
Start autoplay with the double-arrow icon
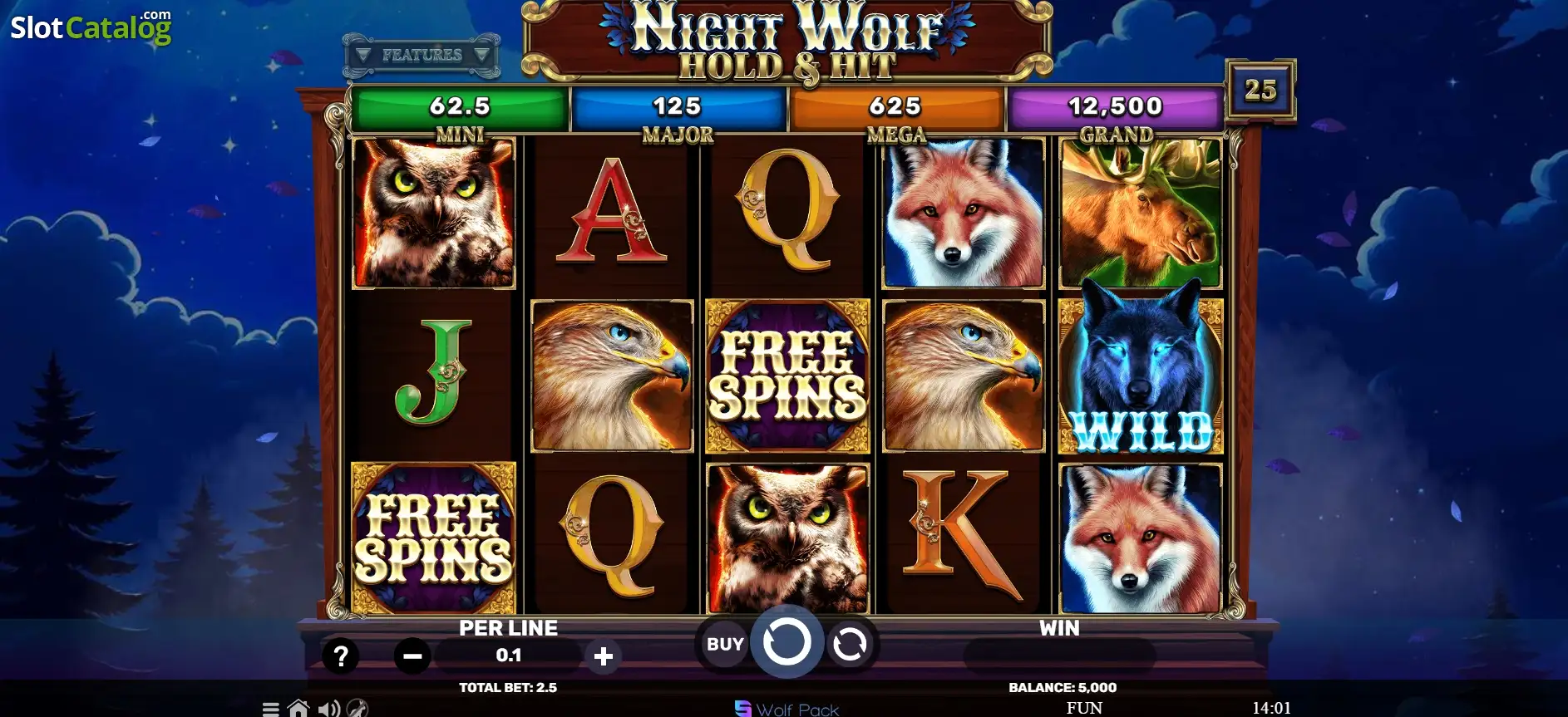850,644
